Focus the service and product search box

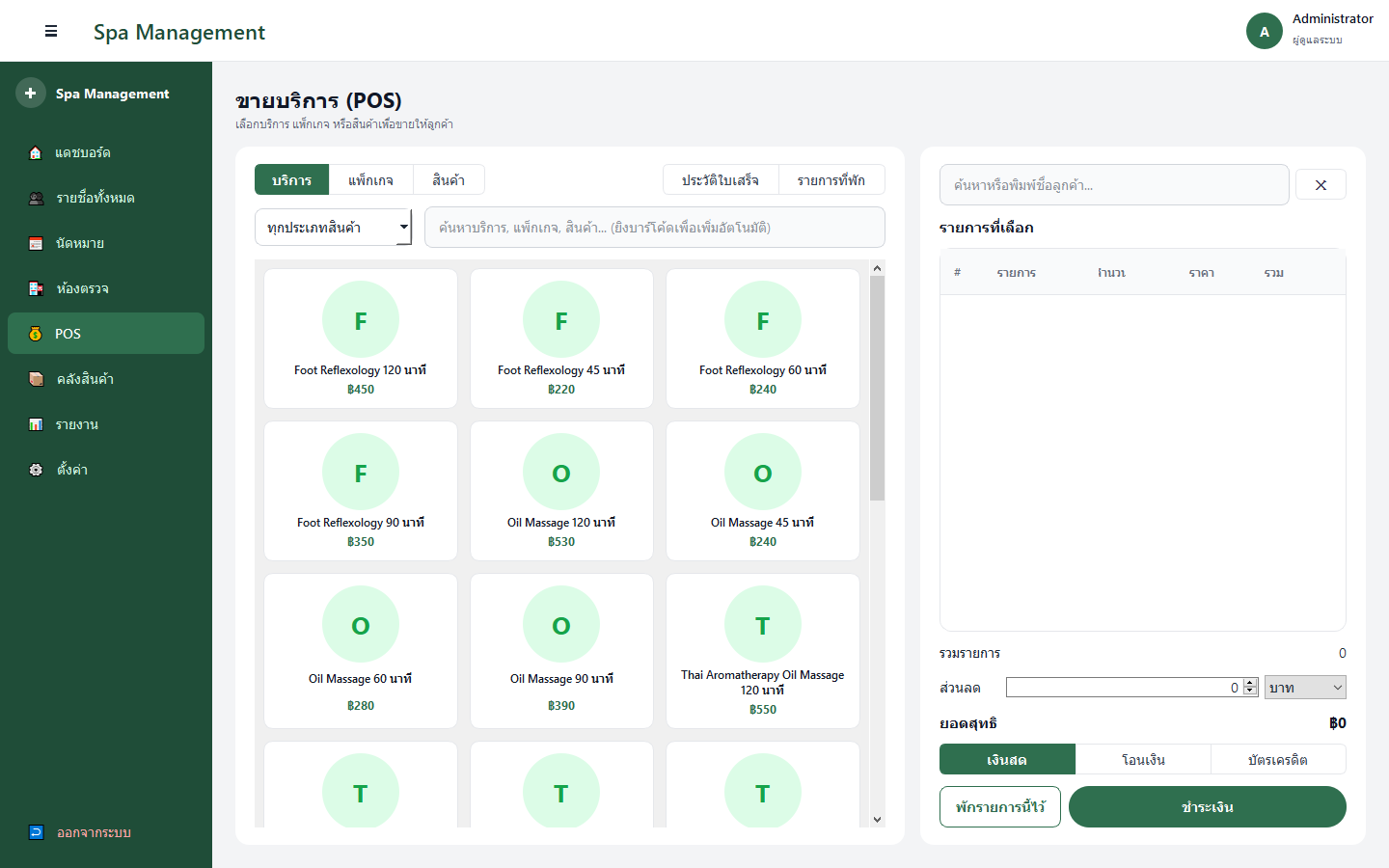(x=655, y=228)
